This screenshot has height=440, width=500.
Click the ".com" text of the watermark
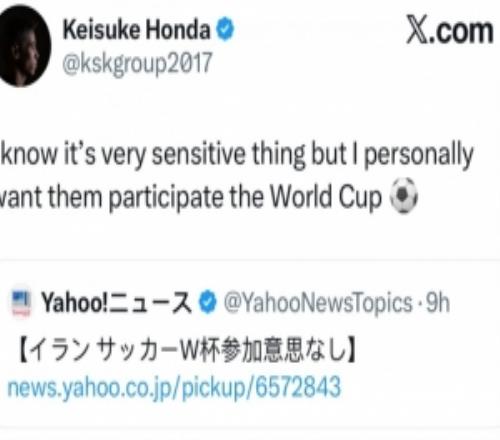(x=461, y=31)
